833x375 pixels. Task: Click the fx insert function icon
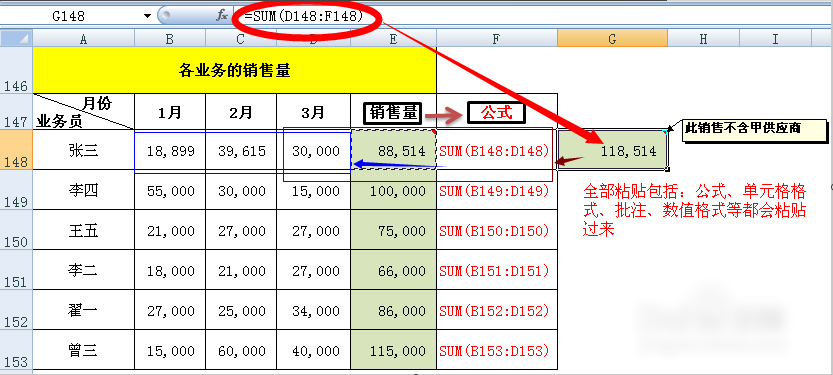(x=222, y=15)
